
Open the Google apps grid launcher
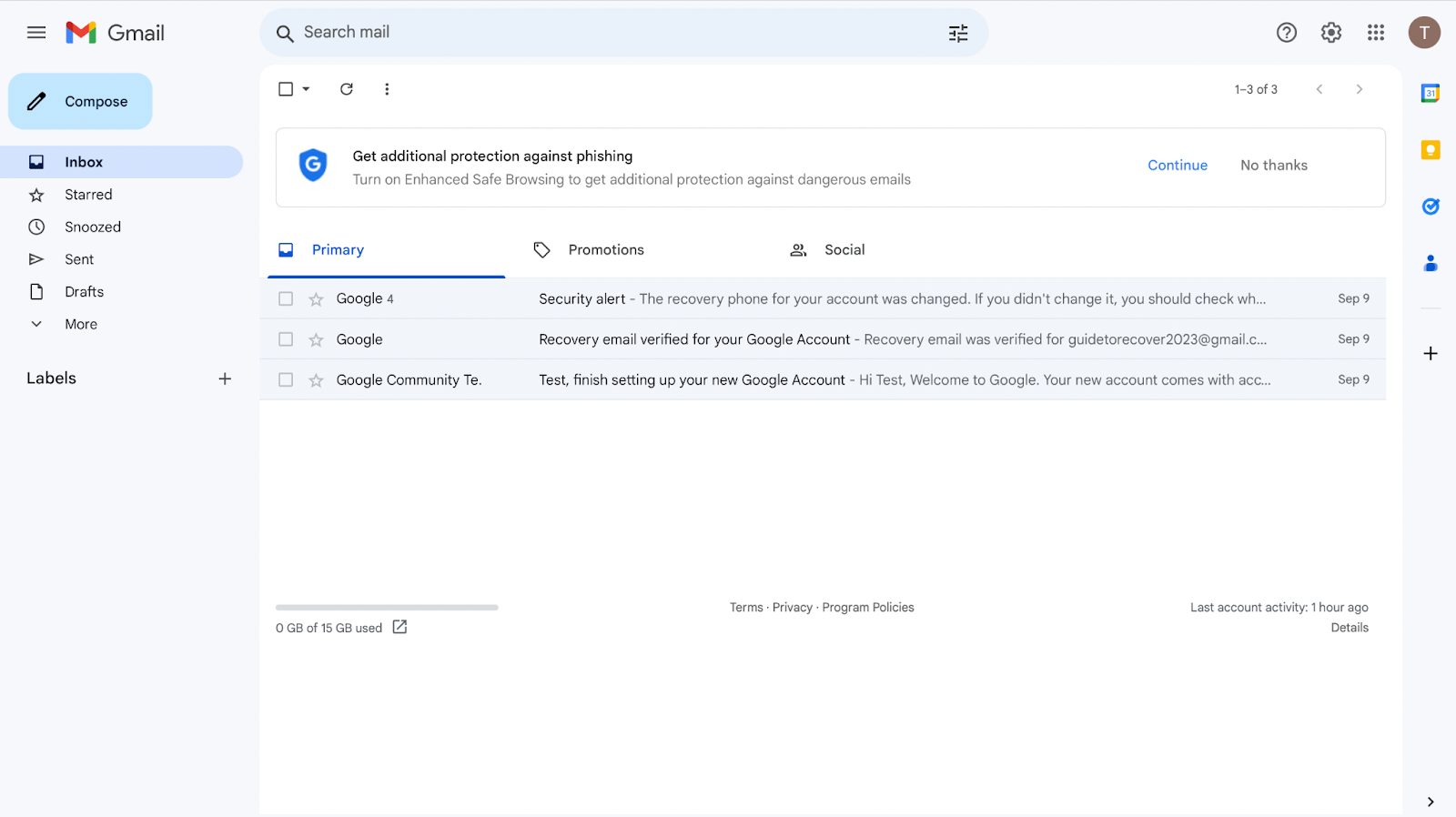(x=1375, y=33)
